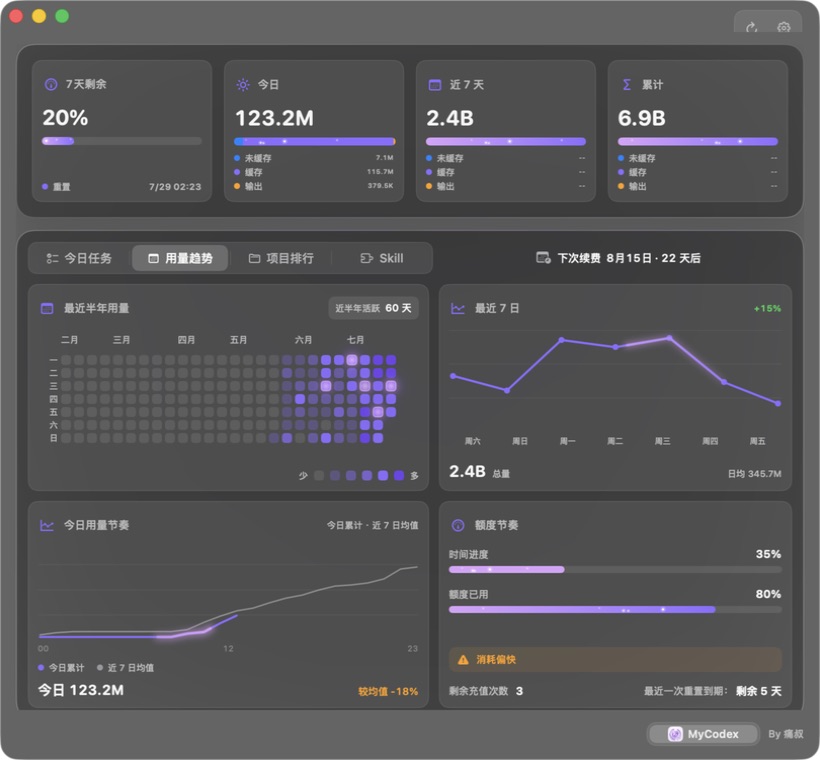This screenshot has width=820, height=760.
Task: Click the 今日 123.2M usage bar
Action: coord(314,141)
